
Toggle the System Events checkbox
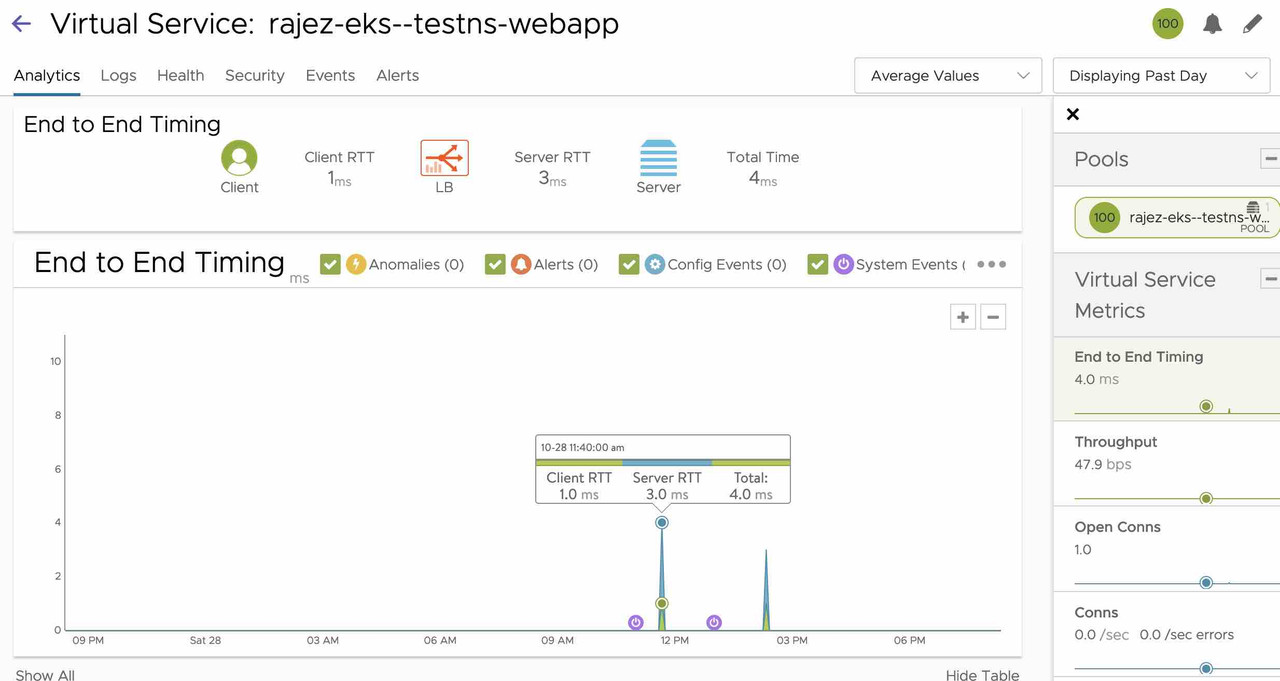818,264
